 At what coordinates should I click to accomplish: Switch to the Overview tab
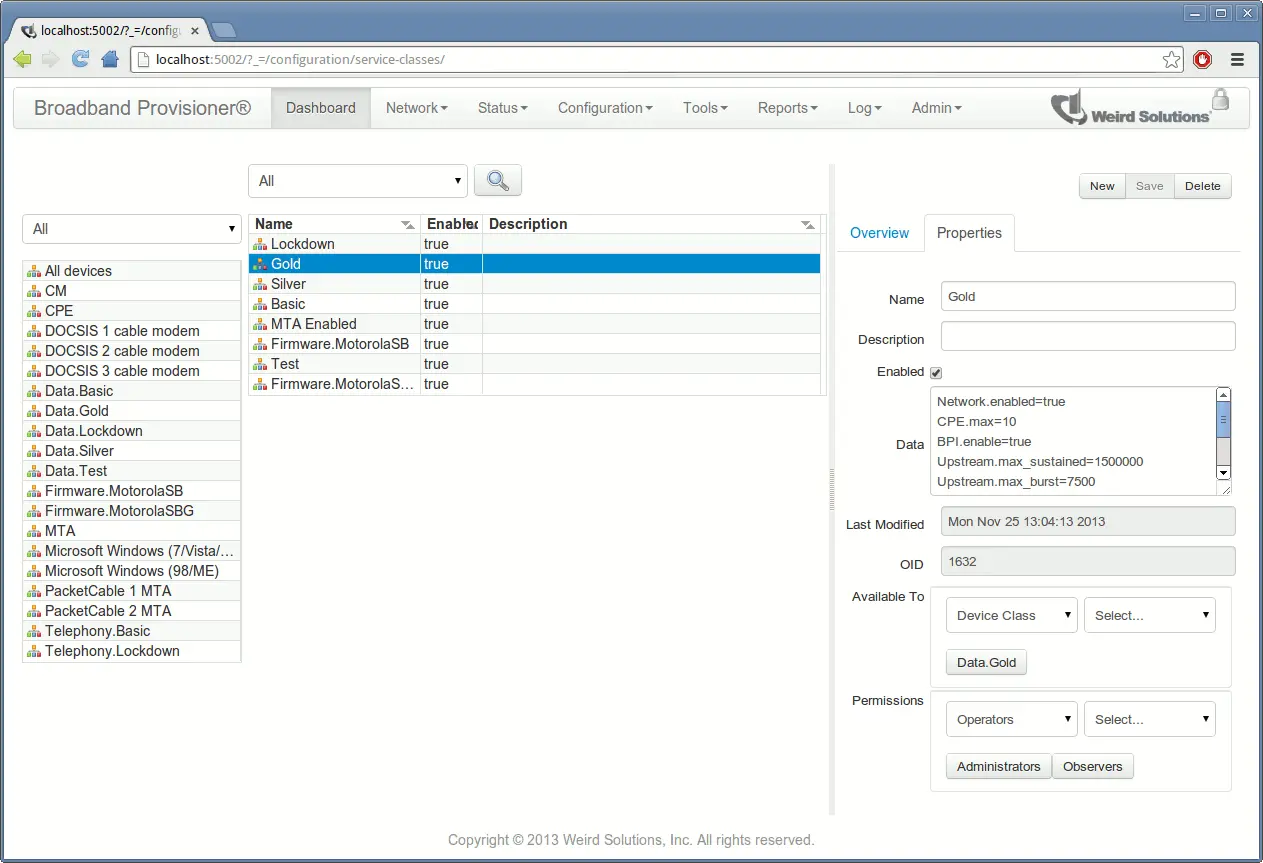click(x=879, y=233)
